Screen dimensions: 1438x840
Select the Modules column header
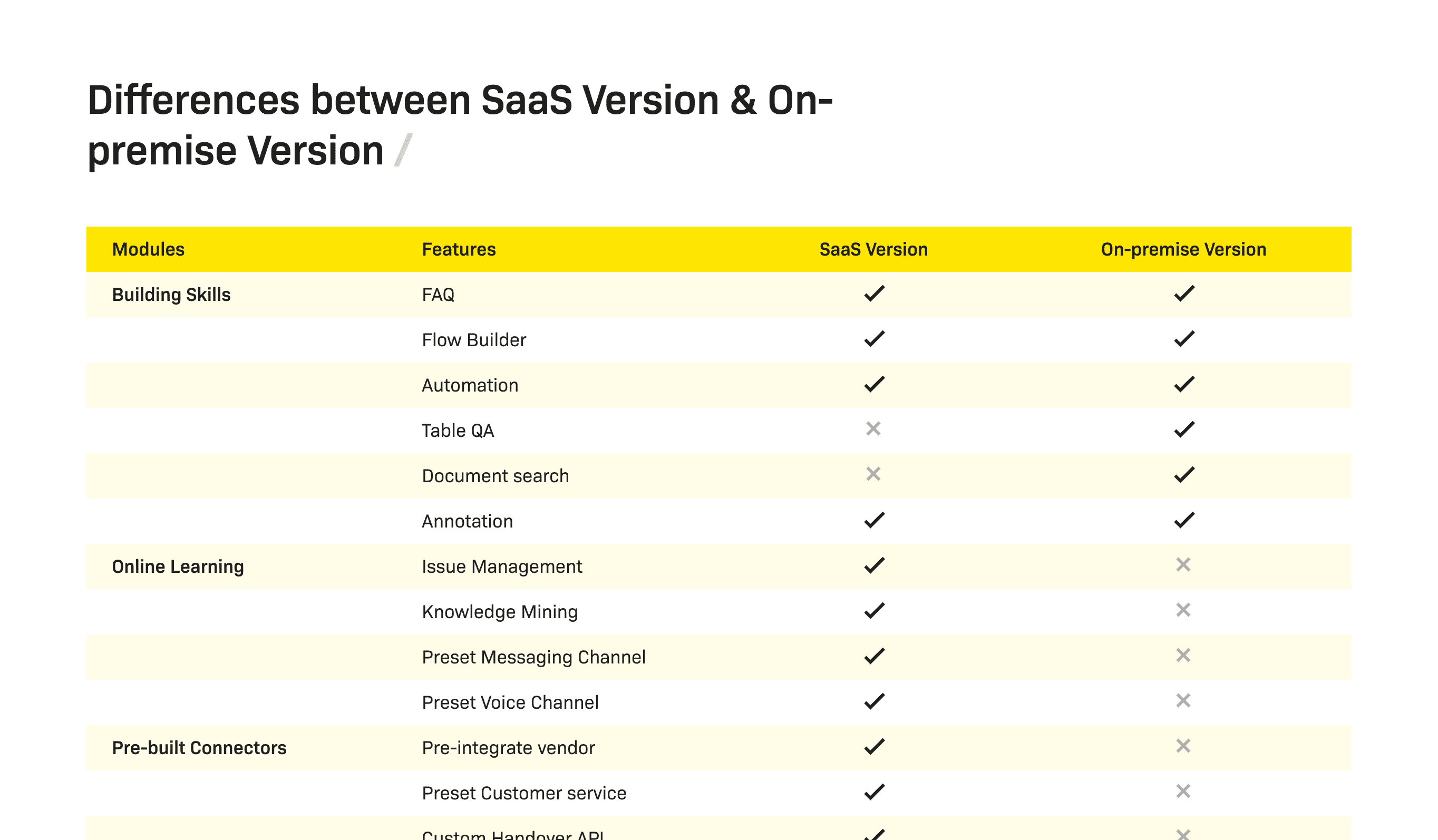click(148, 249)
